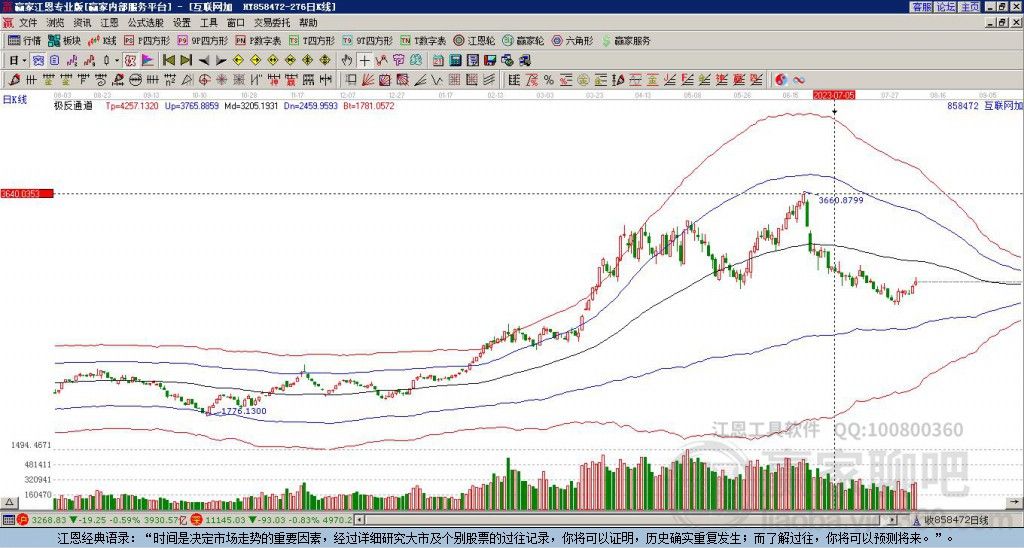Open the P四方形 tool
The height and width of the screenshot is (548, 1024).
[147, 40]
